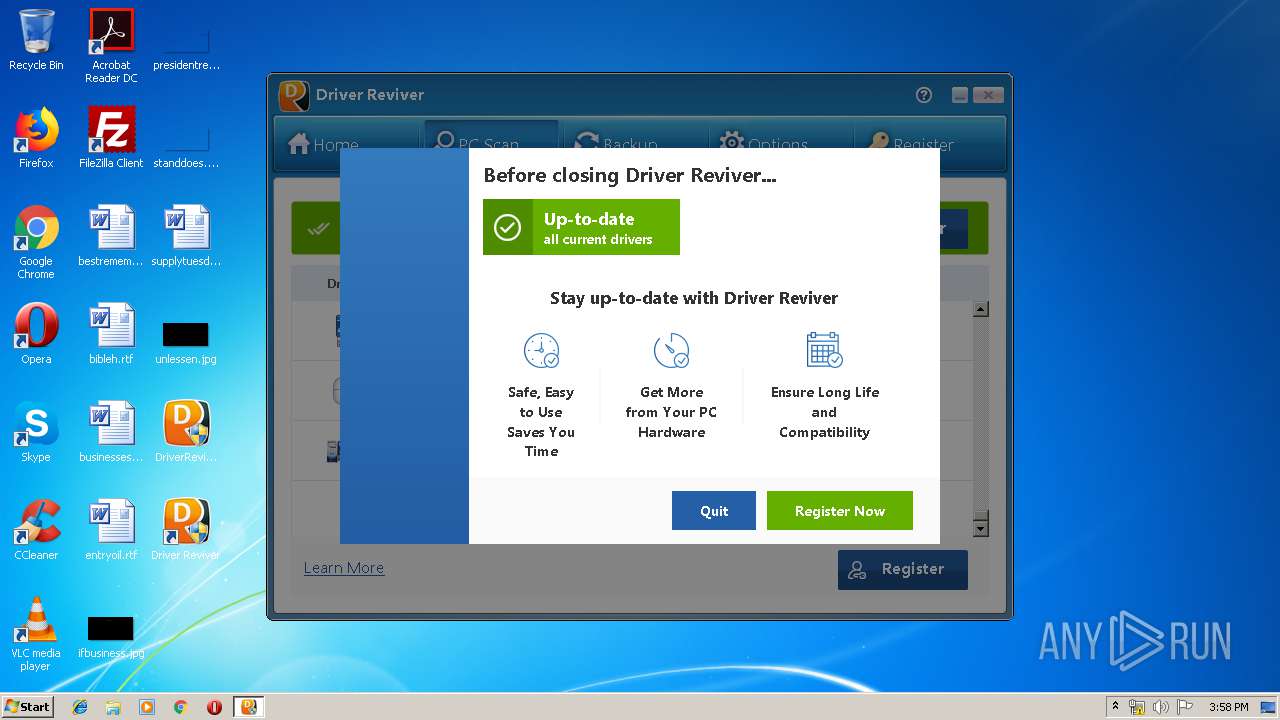Click the driver list scrollbar down arrow
Screen dimensions: 1280x720
pyautogui.click(x=980, y=527)
